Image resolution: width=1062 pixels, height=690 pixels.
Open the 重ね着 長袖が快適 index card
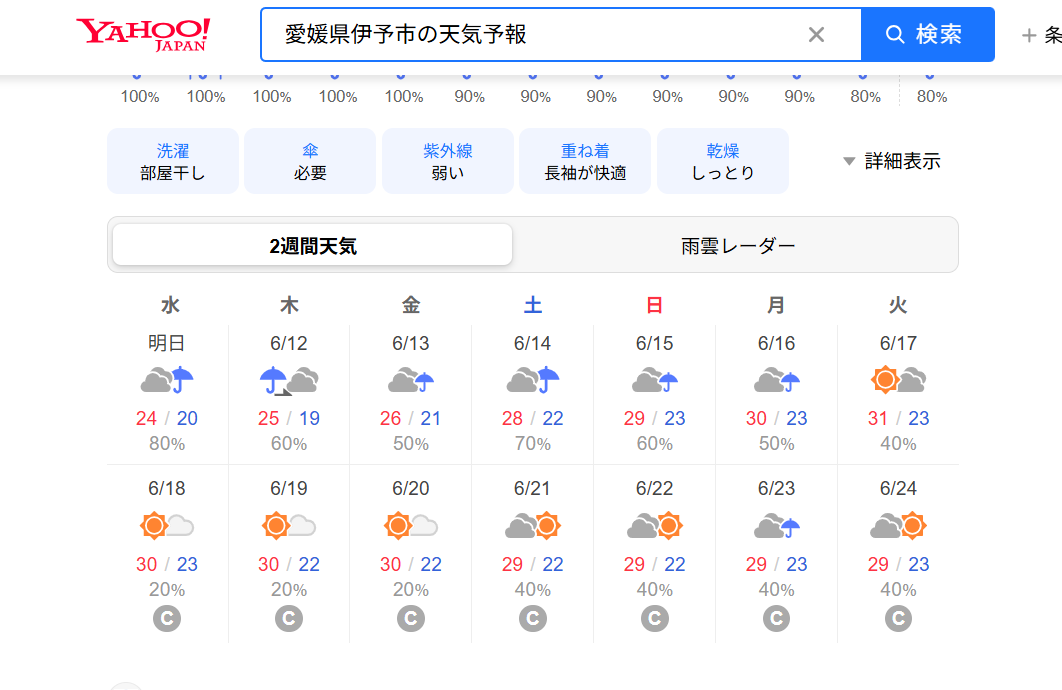tap(585, 161)
